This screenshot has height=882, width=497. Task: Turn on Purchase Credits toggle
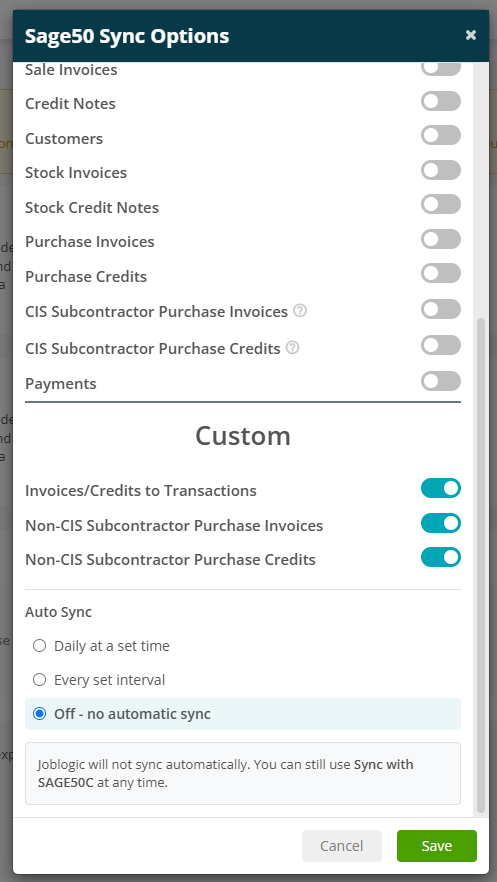441,273
